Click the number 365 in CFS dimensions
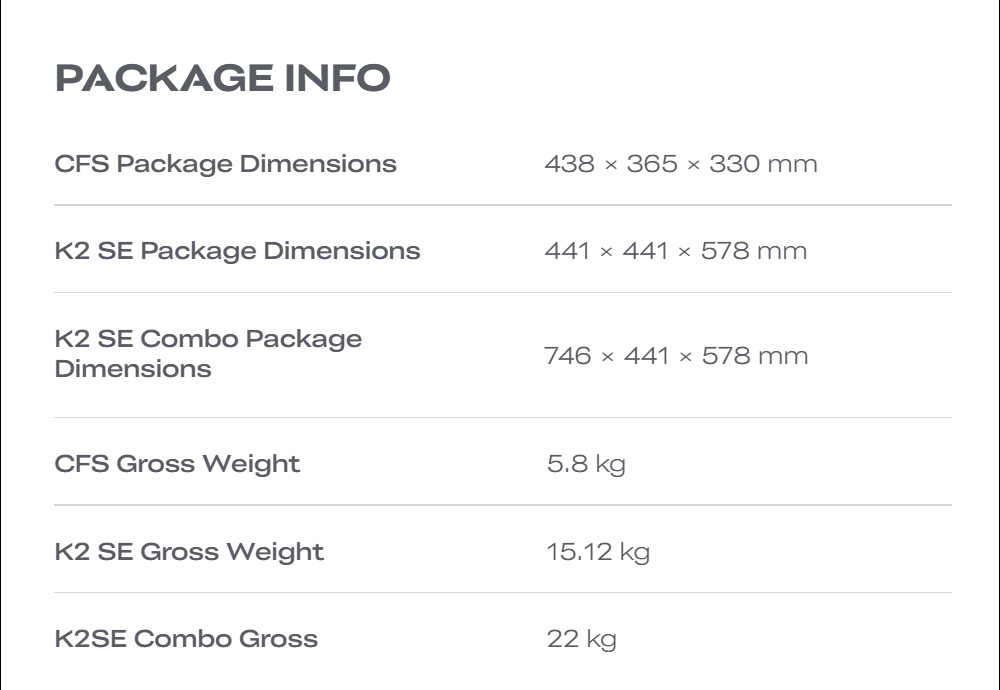 click(652, 164)
